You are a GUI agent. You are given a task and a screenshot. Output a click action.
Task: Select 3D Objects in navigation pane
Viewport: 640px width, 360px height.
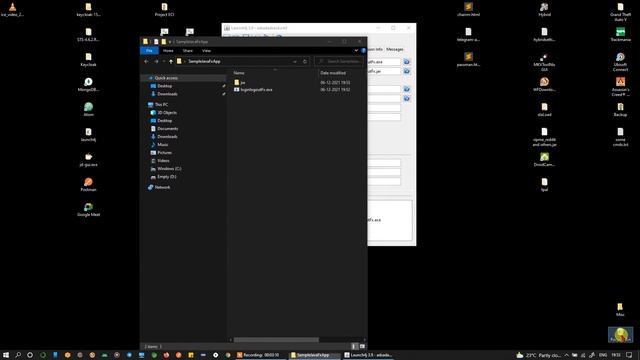[167, 112]
